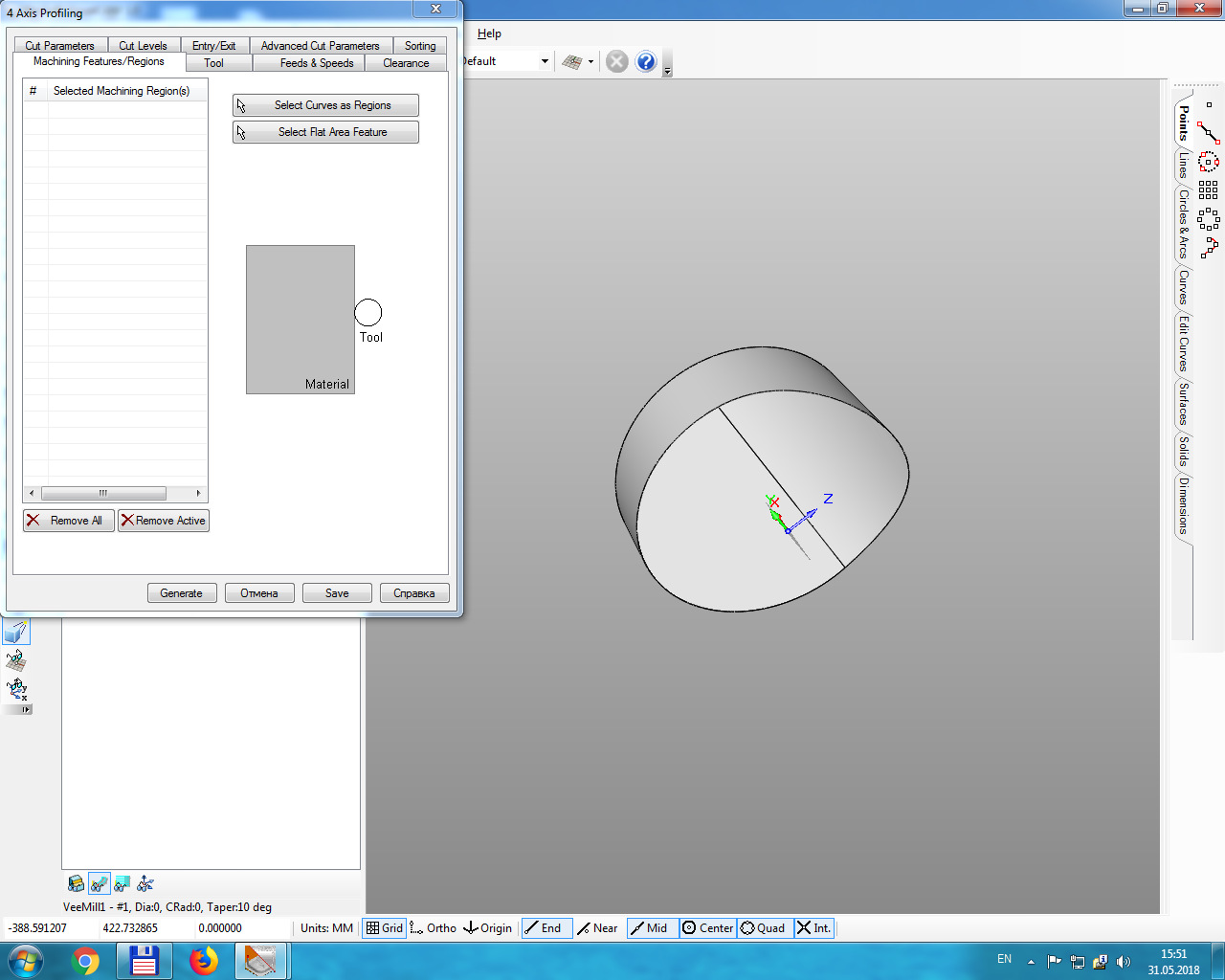
Task: Go to Advanced Cut Parameters tab
Action: tap(320, 45)
